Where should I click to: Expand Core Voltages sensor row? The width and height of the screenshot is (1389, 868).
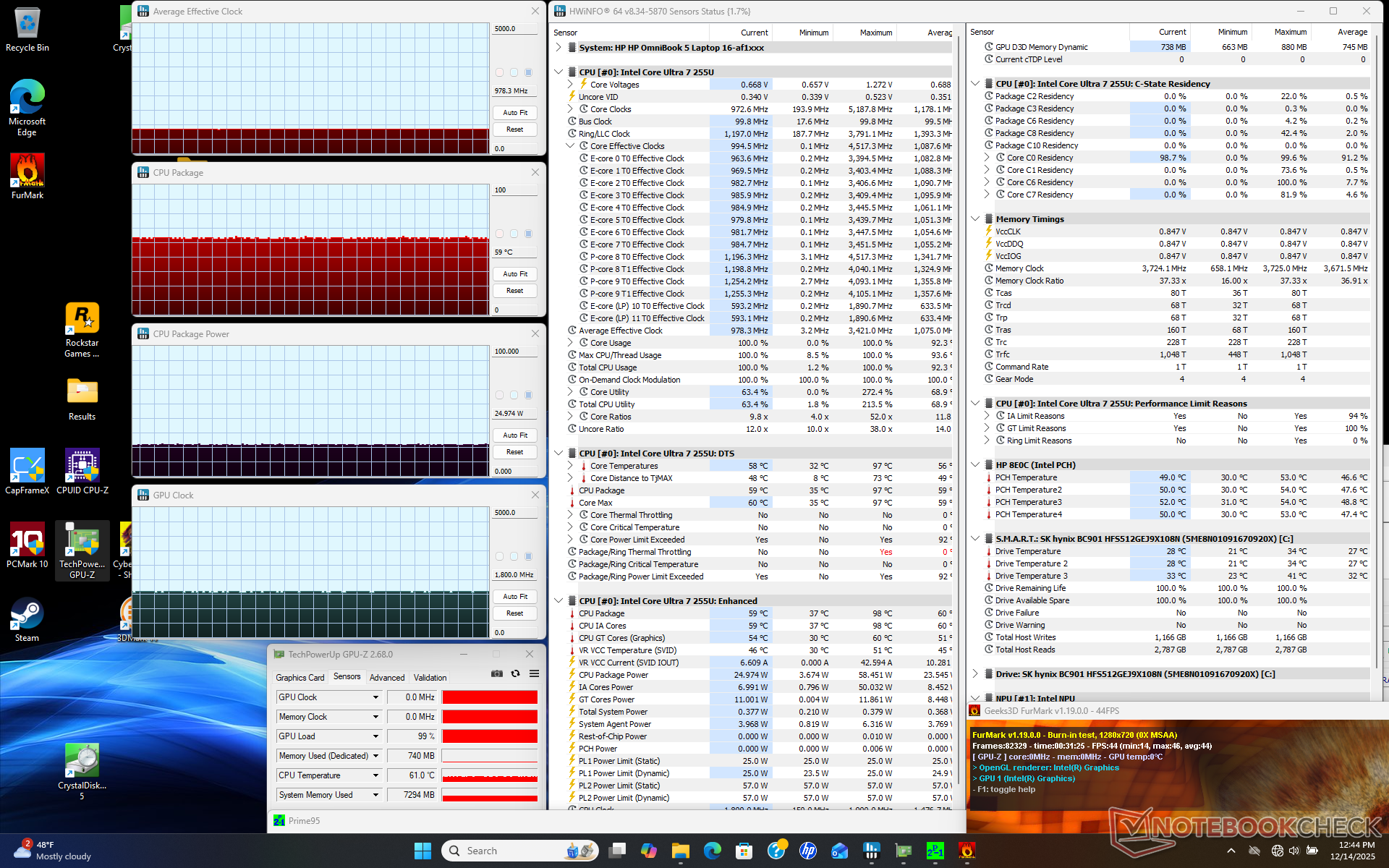coord(570,85)
